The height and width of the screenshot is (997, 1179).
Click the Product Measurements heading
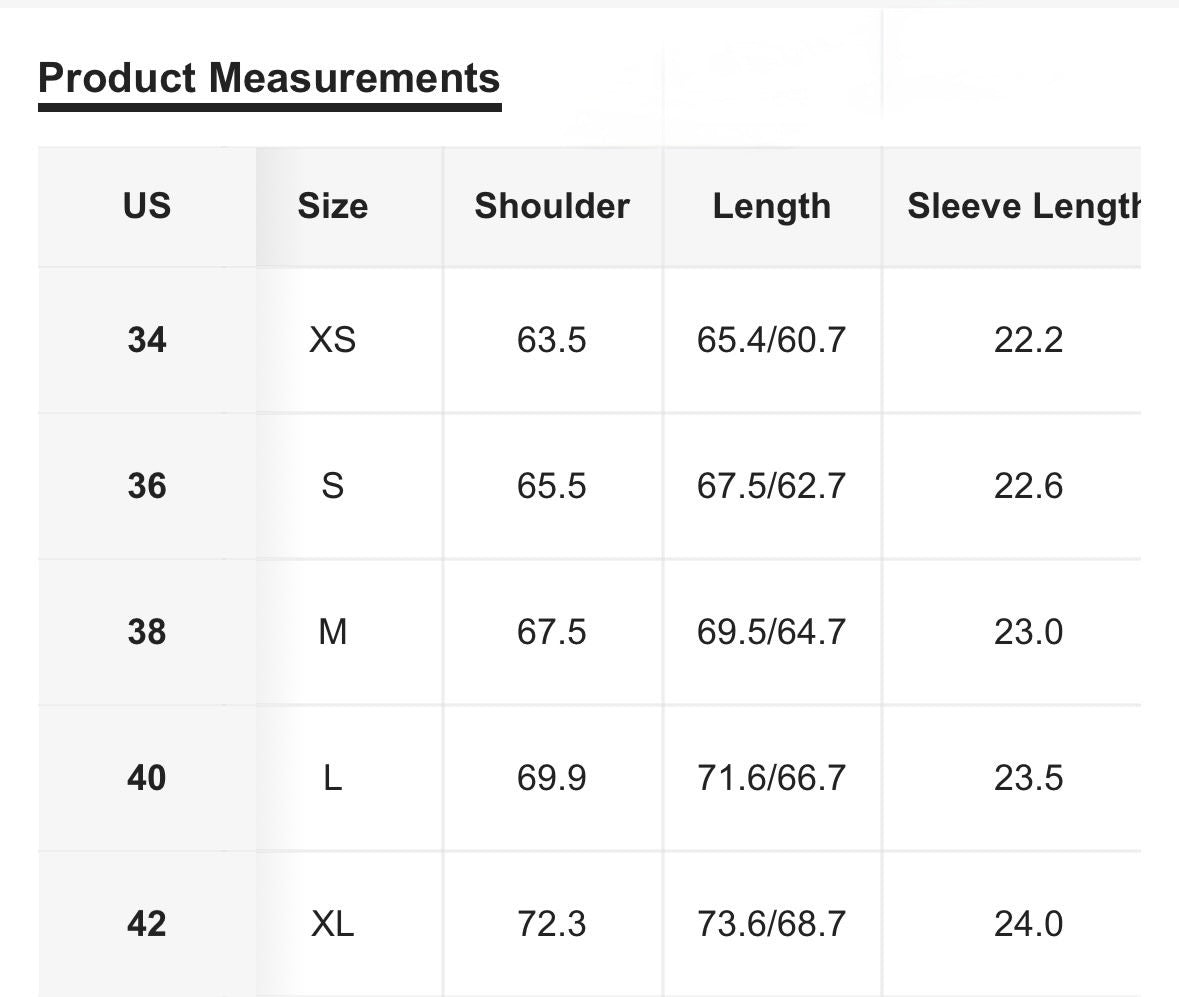[269, 78]
